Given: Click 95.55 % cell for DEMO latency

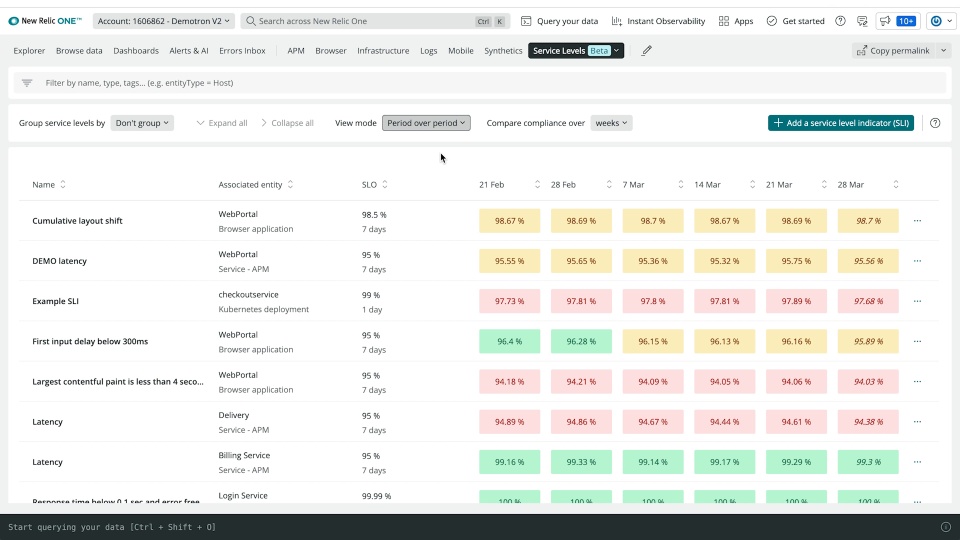Looking at the screenshot, I should (x=509, y=261).
